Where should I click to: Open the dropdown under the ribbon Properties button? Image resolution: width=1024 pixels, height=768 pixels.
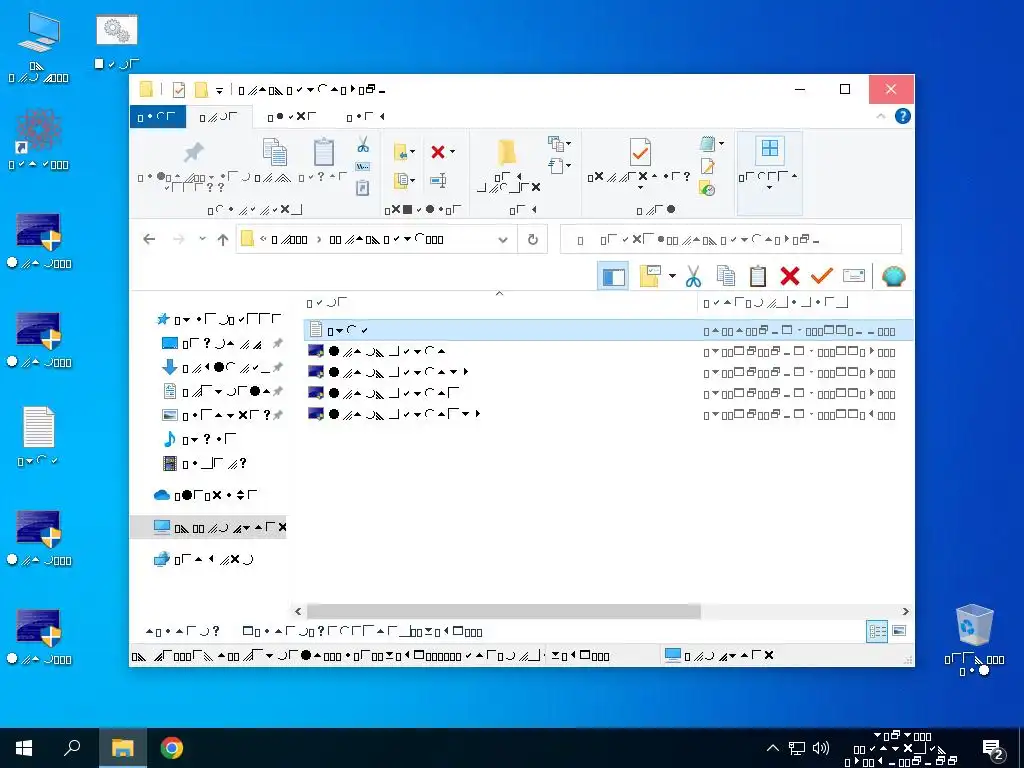[640, 187]
